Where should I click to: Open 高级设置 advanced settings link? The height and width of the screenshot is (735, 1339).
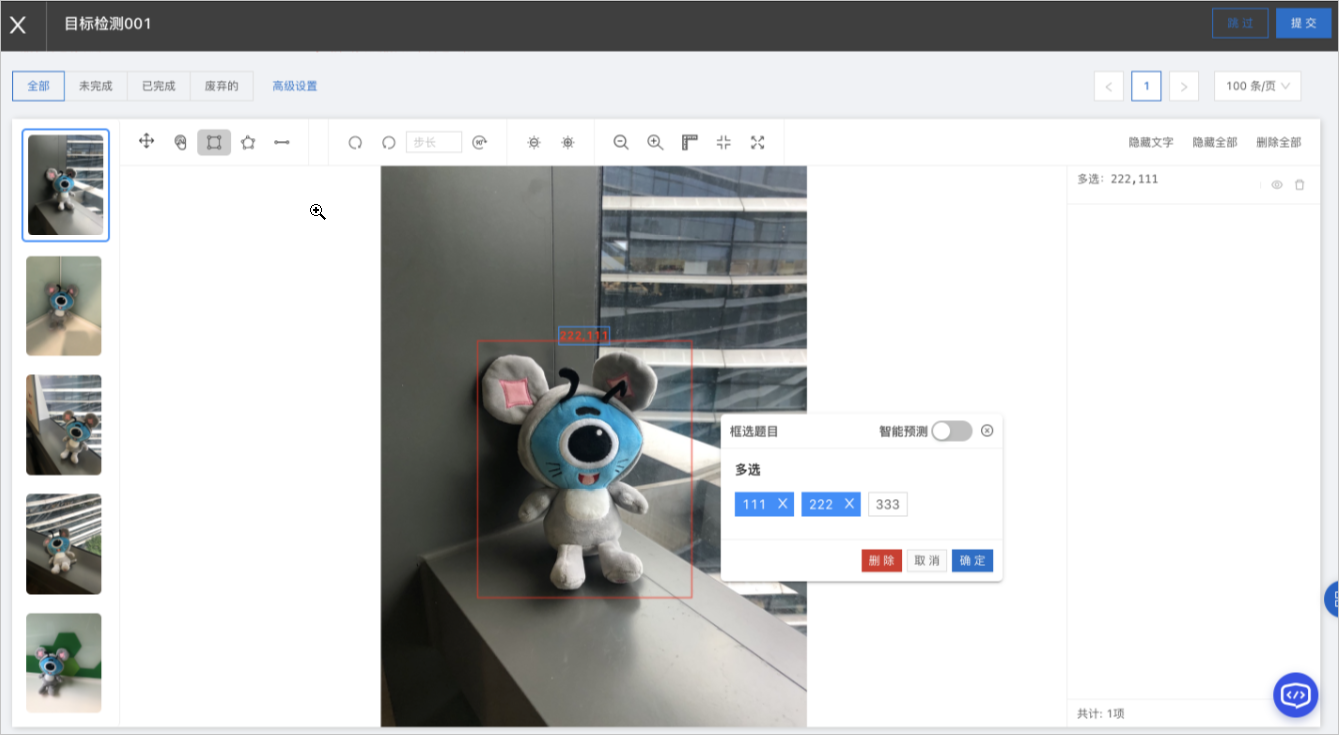[x=295, y=86]
